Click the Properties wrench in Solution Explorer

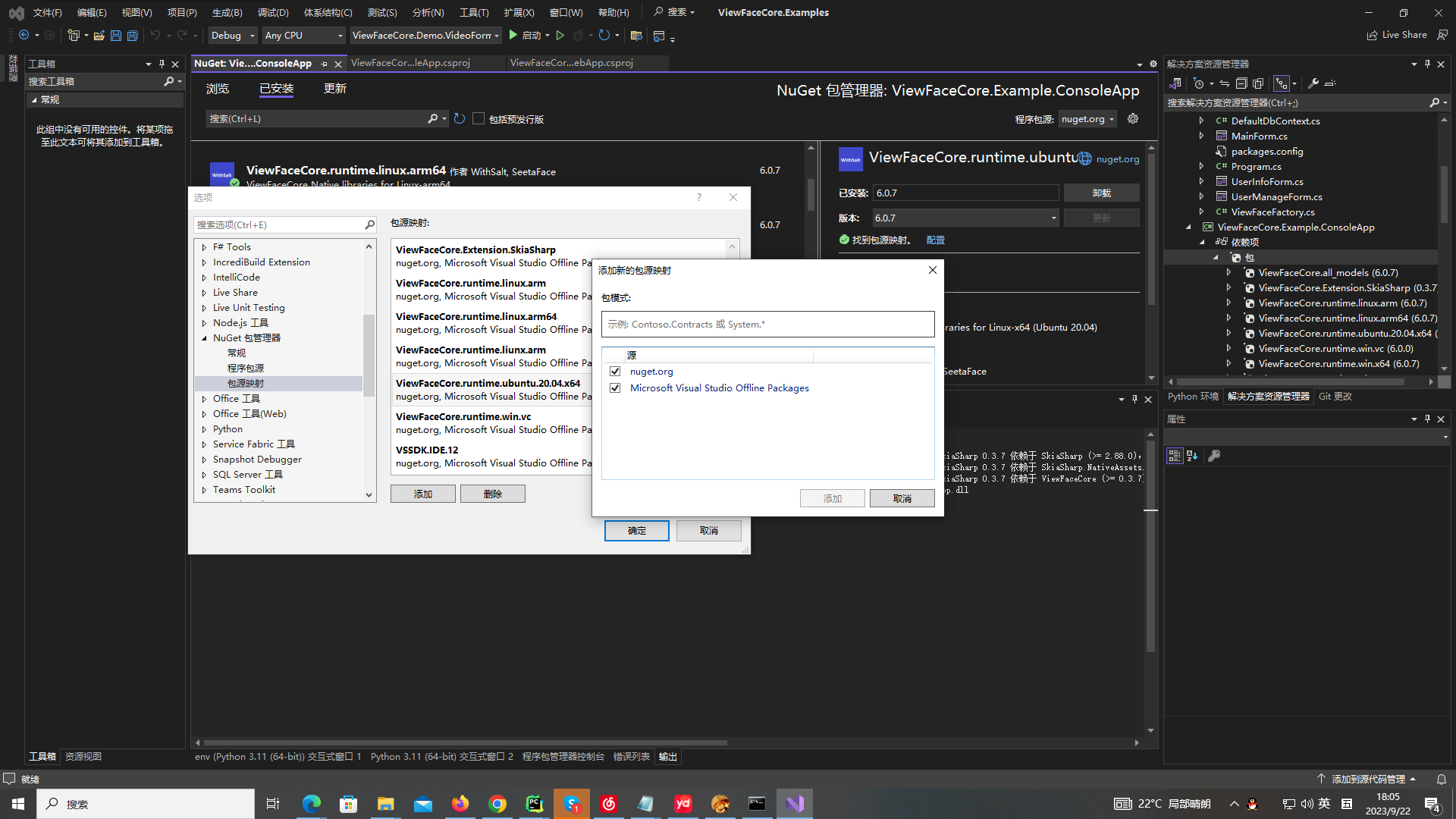coord(1313,83)
